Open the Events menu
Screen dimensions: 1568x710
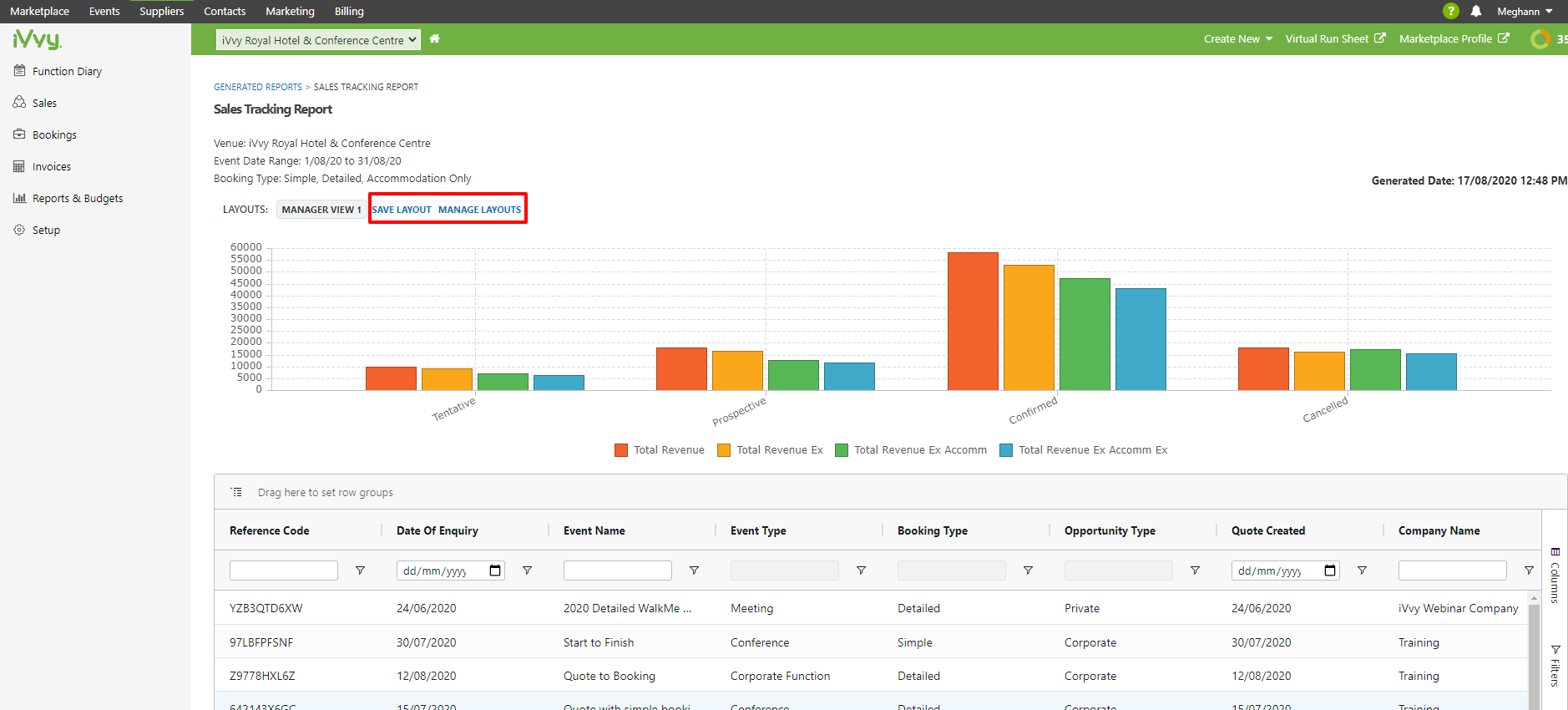tap(104, 12)
